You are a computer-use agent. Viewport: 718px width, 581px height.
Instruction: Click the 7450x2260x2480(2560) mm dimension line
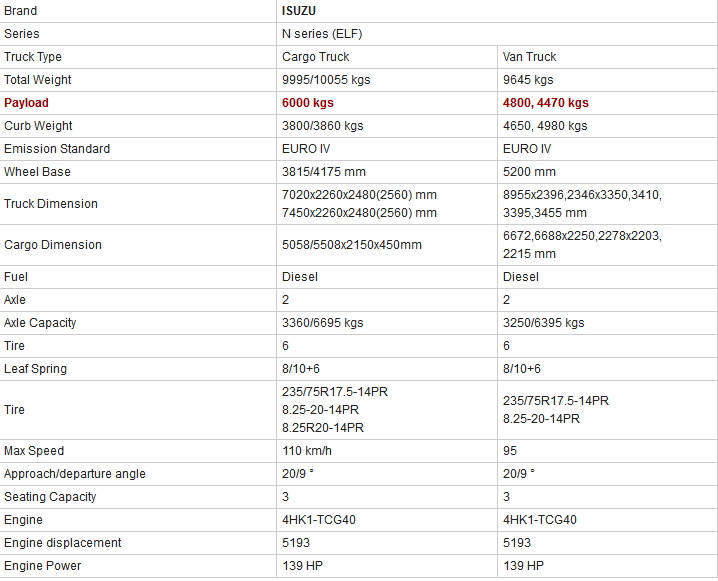click(359, 213)
